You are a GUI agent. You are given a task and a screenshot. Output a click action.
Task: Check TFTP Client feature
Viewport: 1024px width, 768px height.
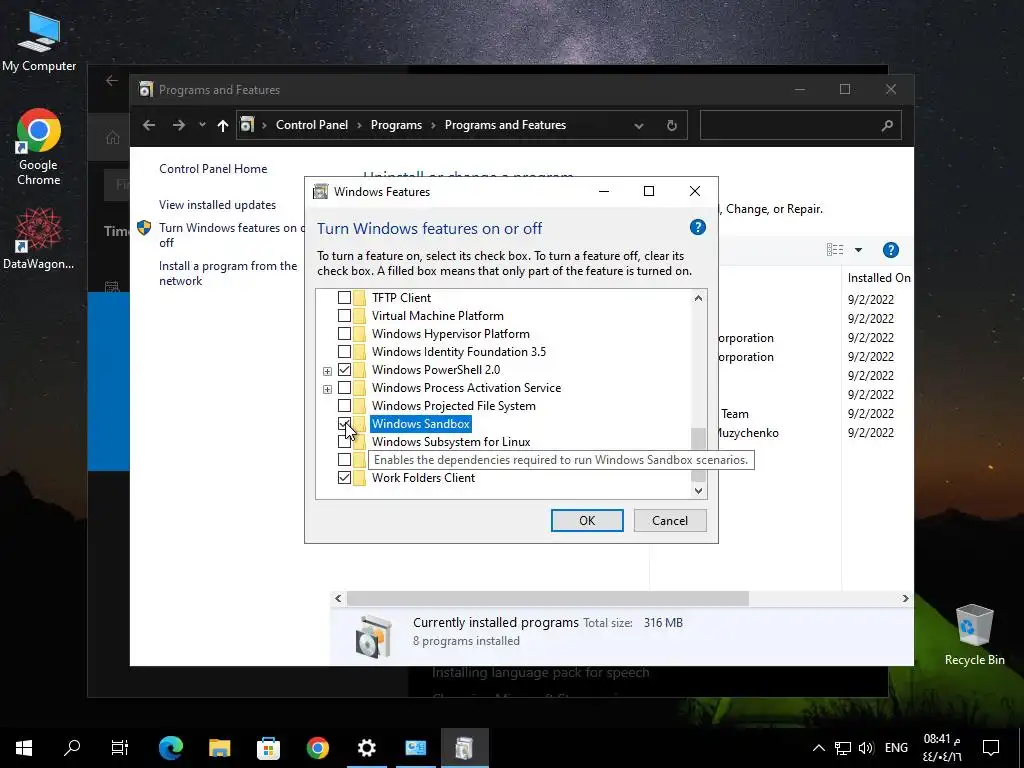pos(344,298)
